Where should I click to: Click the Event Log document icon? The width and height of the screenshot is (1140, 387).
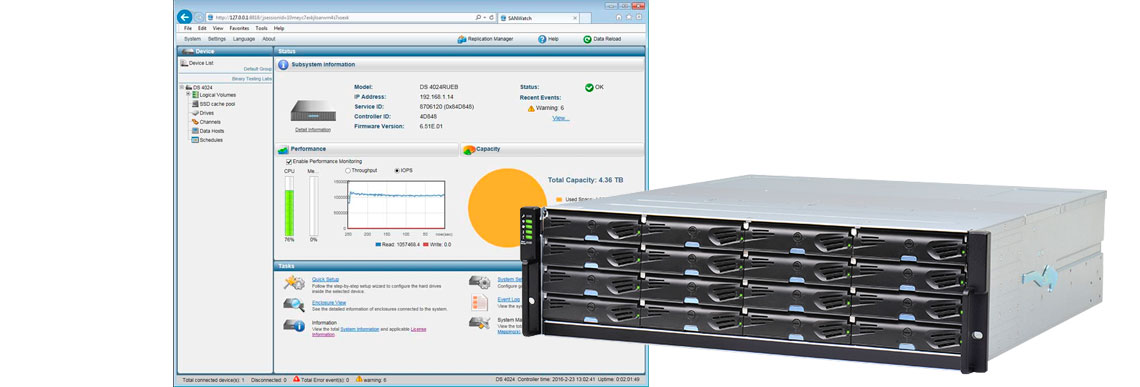point(478,301)
